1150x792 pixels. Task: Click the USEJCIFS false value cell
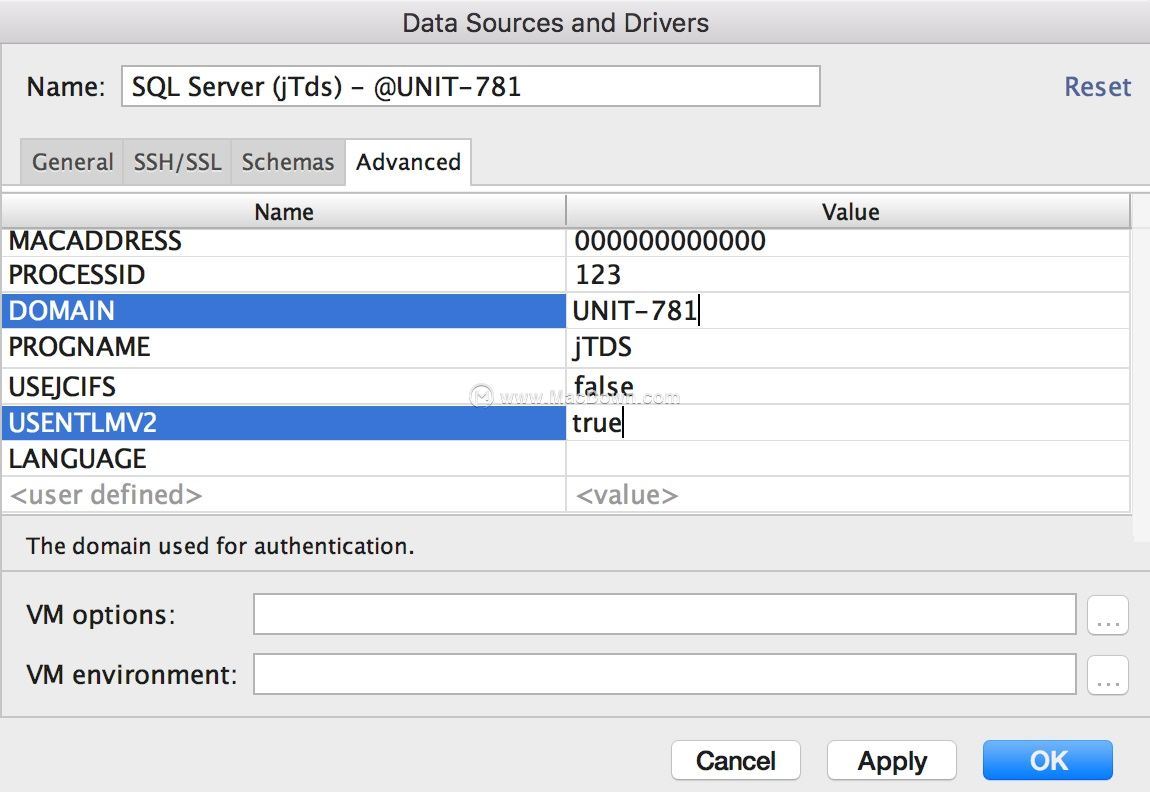(x=847, y=386)
